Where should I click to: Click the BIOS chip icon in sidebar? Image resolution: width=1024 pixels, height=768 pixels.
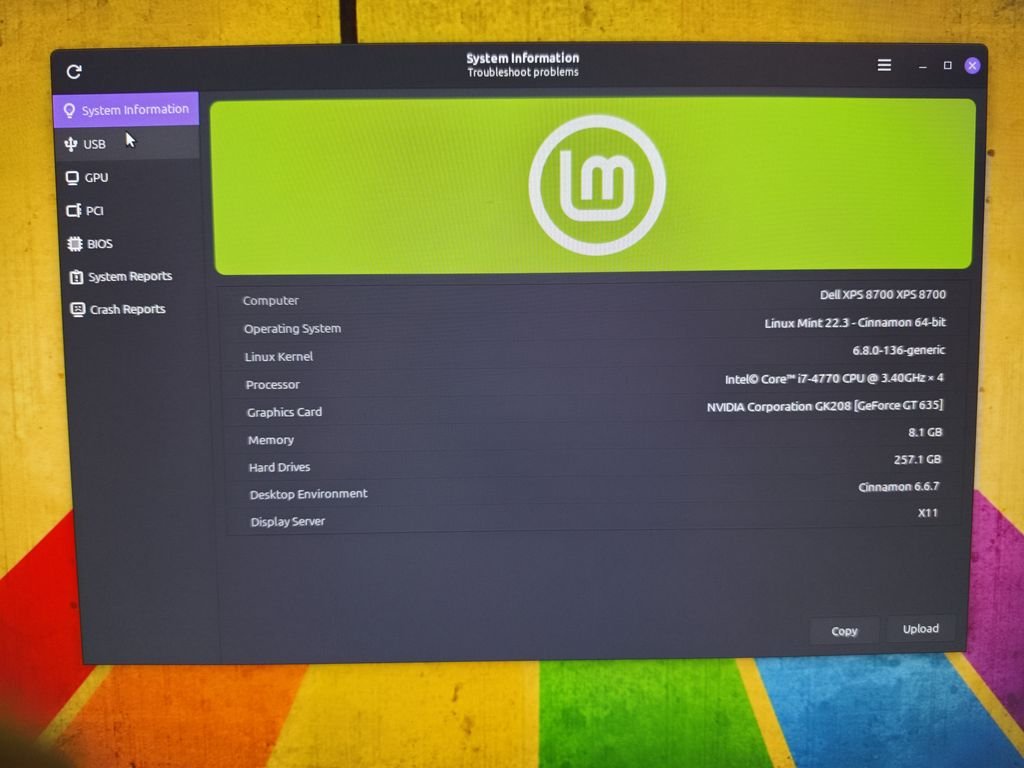[x=74, y=244]
